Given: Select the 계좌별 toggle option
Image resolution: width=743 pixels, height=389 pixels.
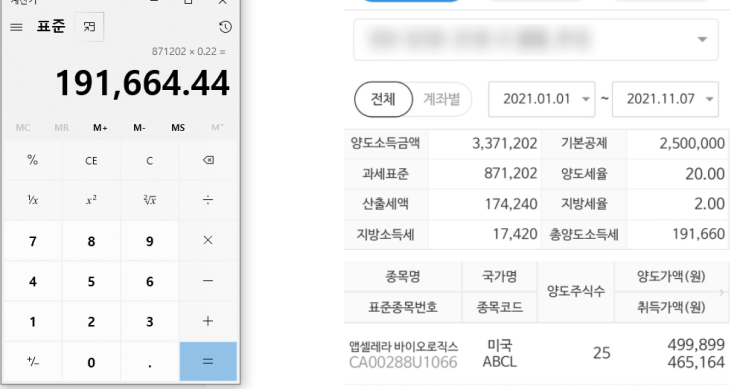Looking at the screenshot, I should coord(441,99).
